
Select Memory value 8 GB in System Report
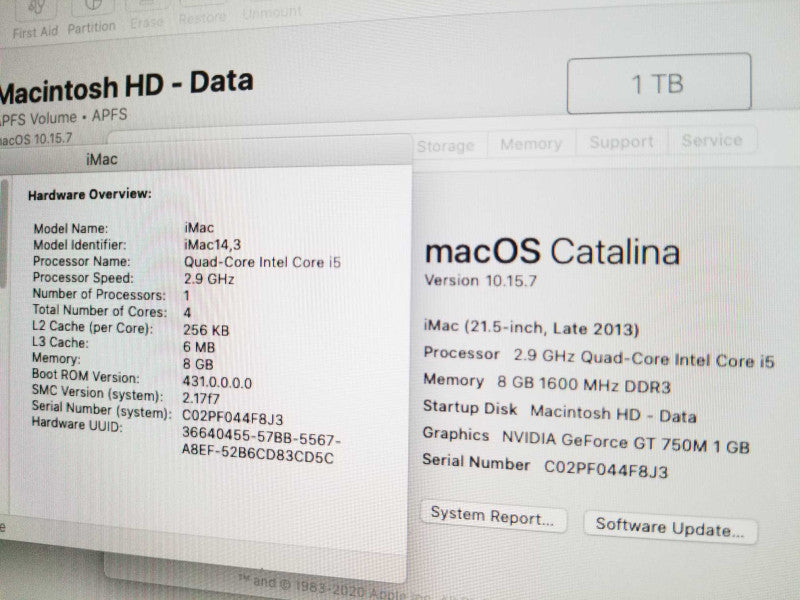tap(198, 364)
